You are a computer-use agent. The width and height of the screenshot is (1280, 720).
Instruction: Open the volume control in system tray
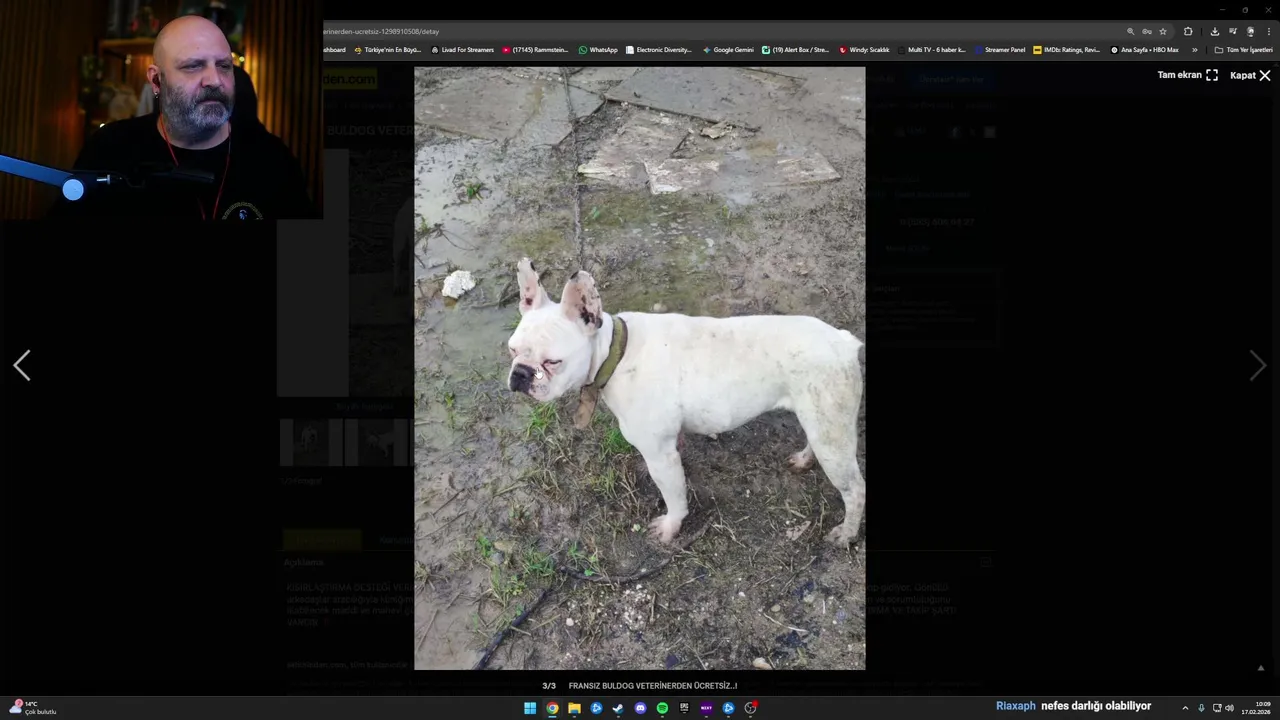[1229, 708]
